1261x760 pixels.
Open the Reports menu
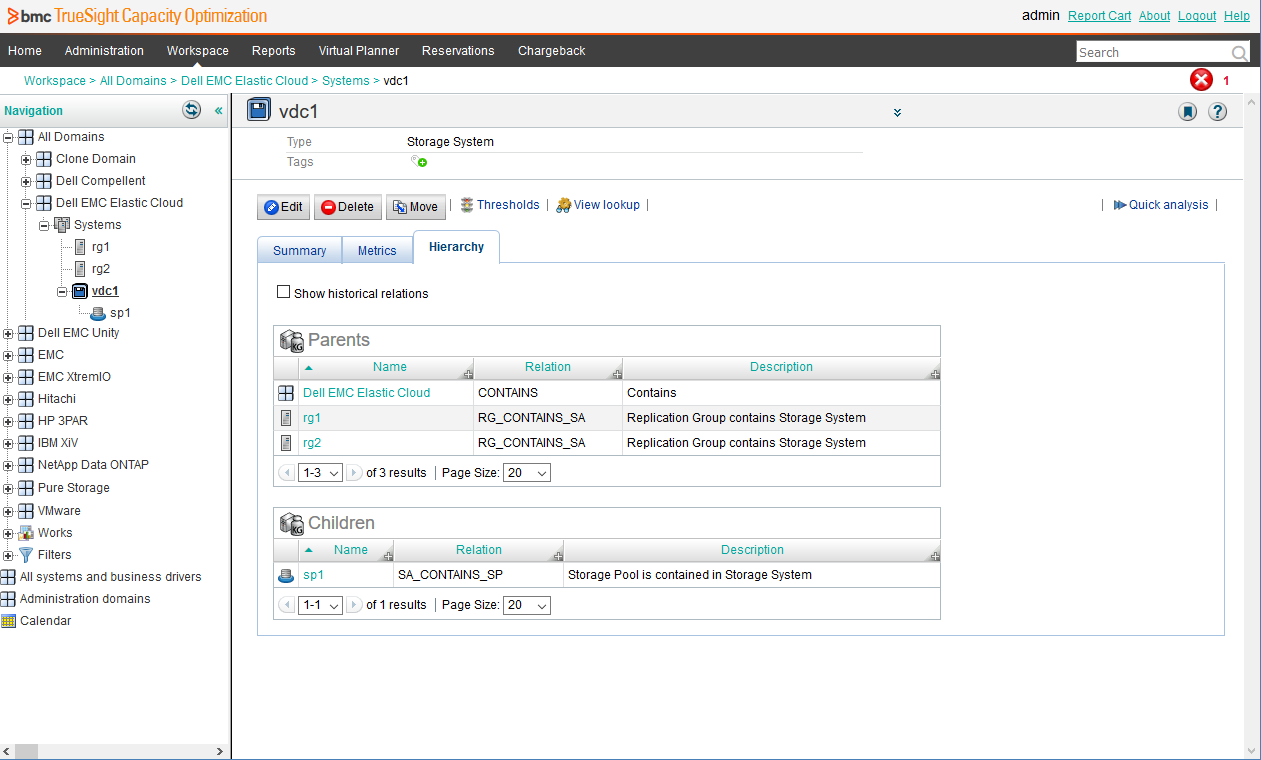[274, 51]
